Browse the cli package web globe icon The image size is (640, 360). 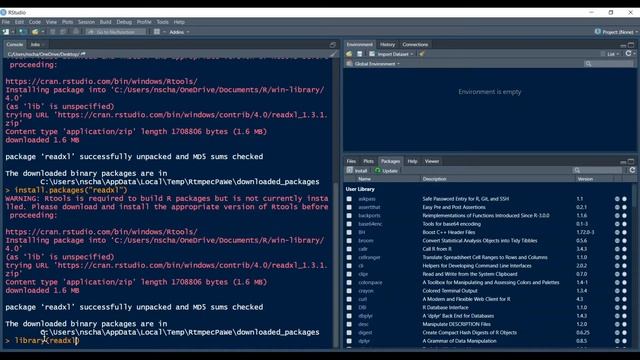(617, 266)
